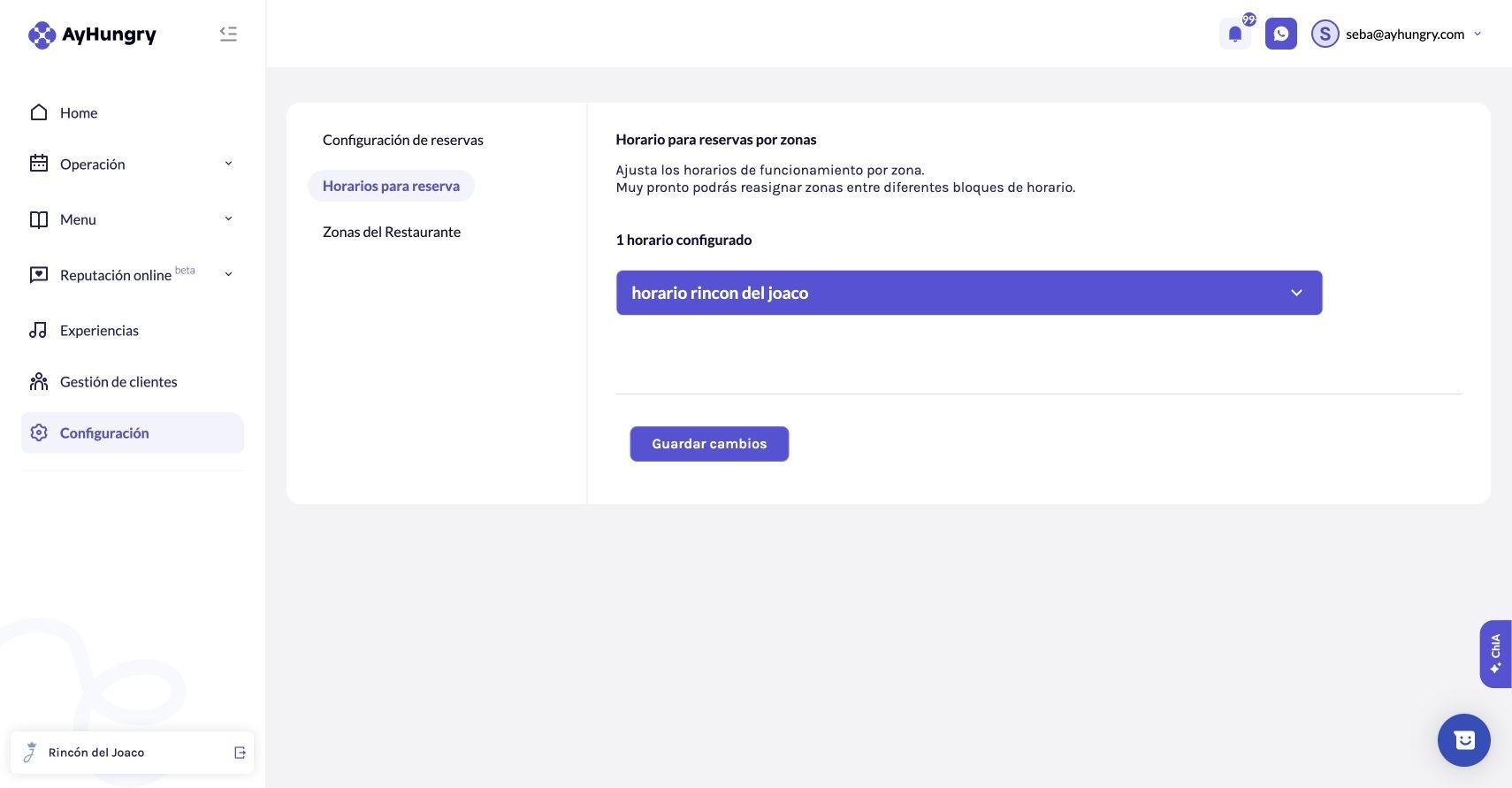Image resolution: width=1512 pixels, height=788 pixels.
Task: Open the chat support bubble
Action: coord(1464,740)
